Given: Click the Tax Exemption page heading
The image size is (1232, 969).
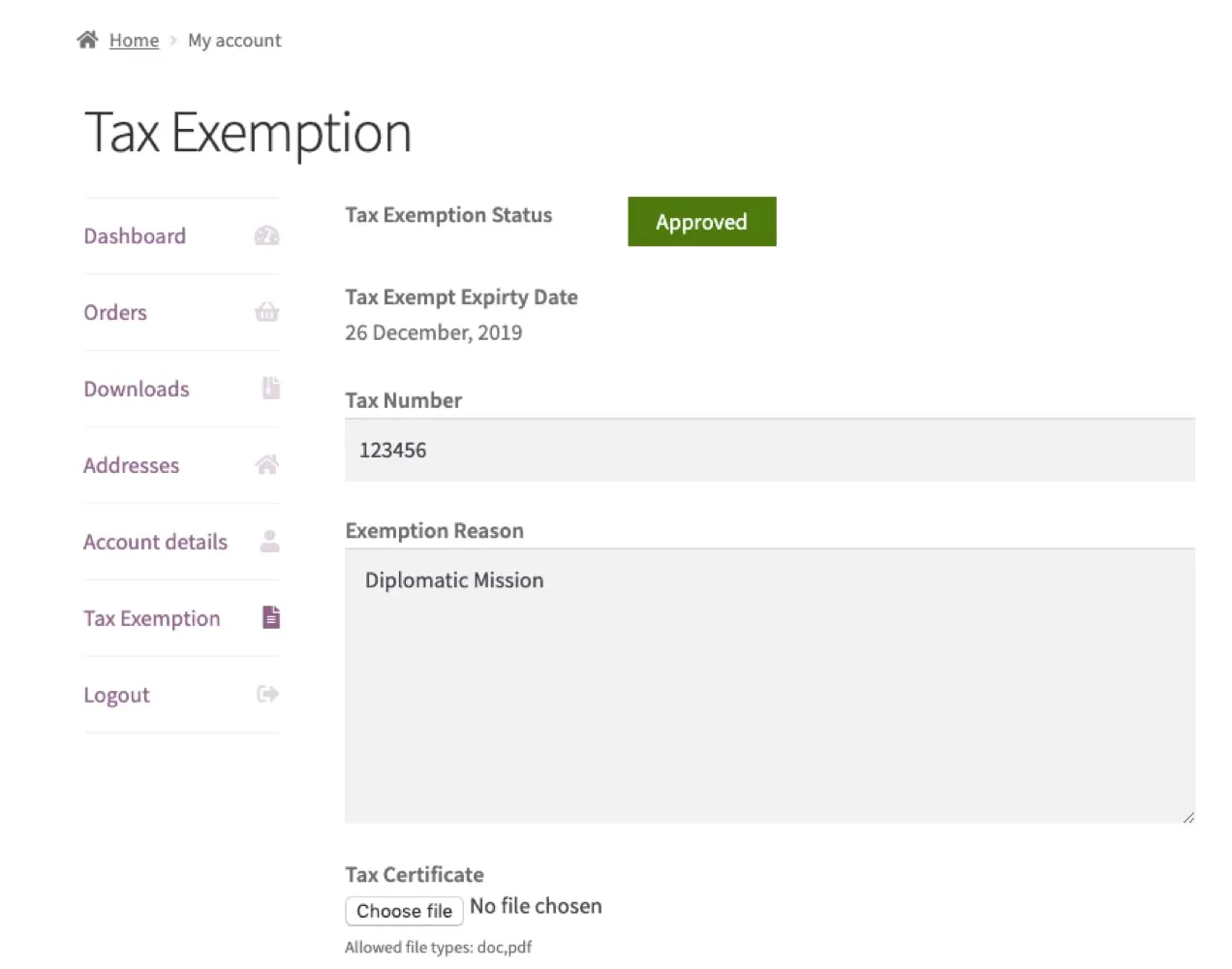Looking at the screenshot, I should tap(248, 133).
